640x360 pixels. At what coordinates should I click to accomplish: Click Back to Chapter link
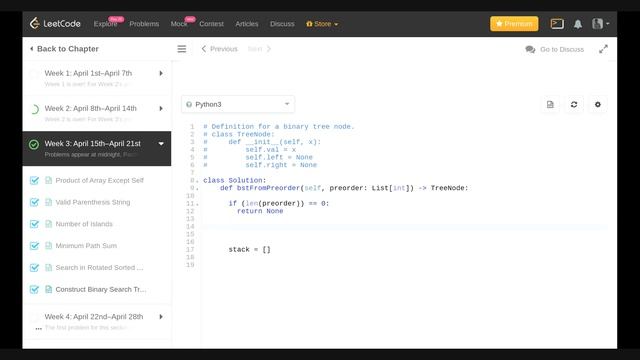point(64,49)
